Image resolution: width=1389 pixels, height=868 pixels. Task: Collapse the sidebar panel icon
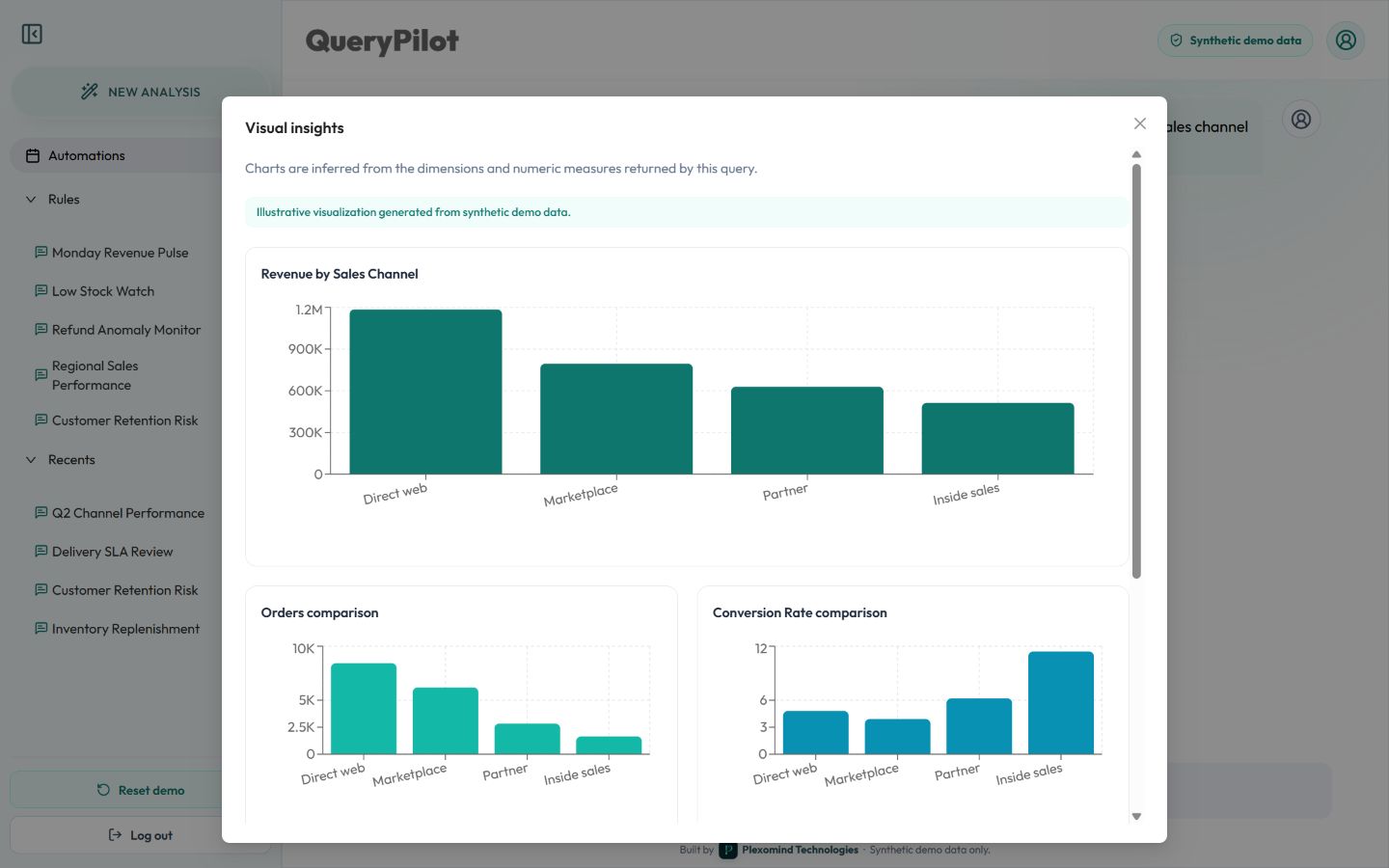point(32,34)
